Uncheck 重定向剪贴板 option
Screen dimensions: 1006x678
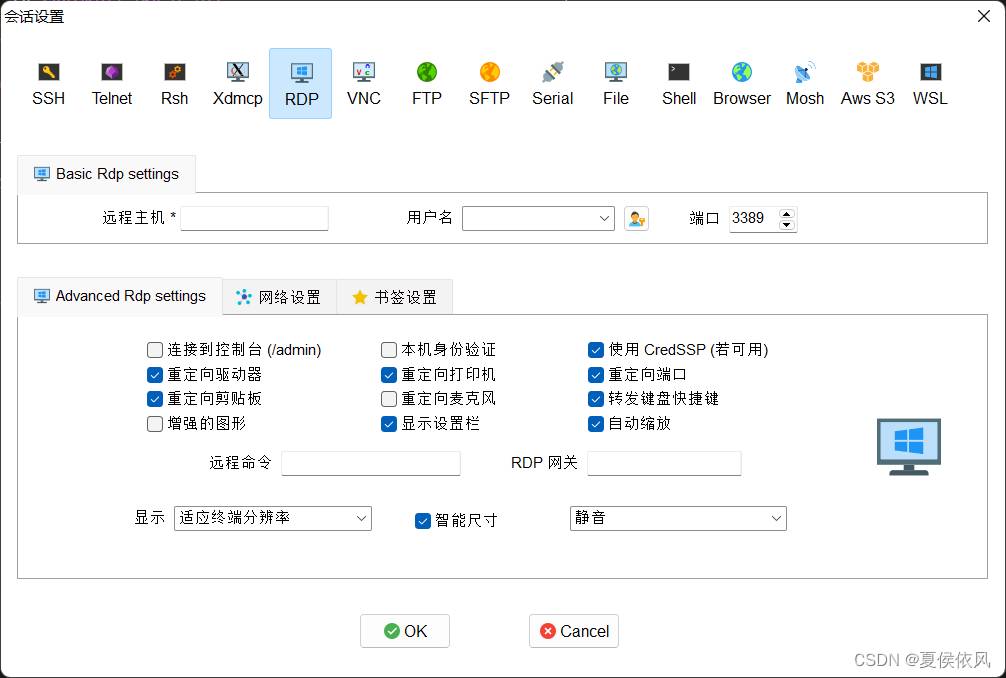(x=155, y=399)
